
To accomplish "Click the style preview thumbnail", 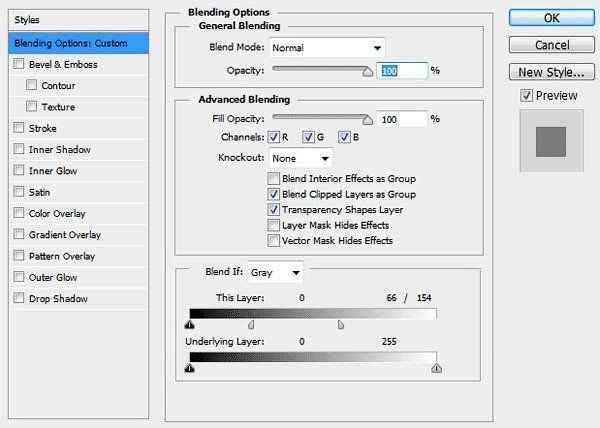I will pos(551,141).
